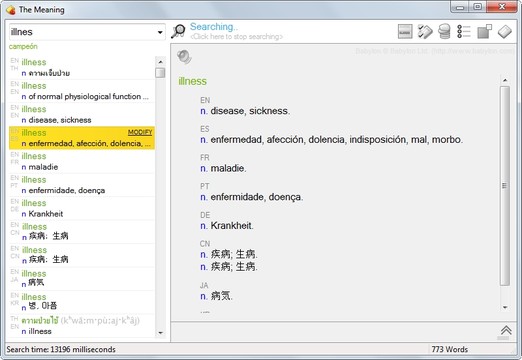Click The Meaning app icon in the title bar

coord(11,10)
